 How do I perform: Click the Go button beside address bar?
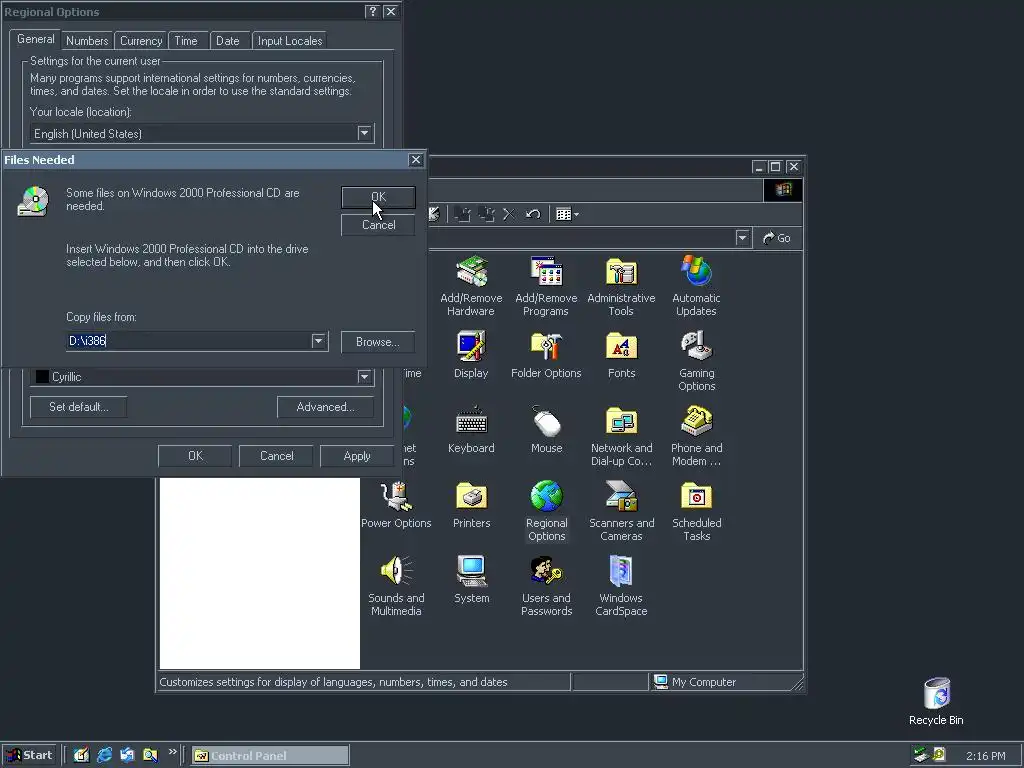776,238
